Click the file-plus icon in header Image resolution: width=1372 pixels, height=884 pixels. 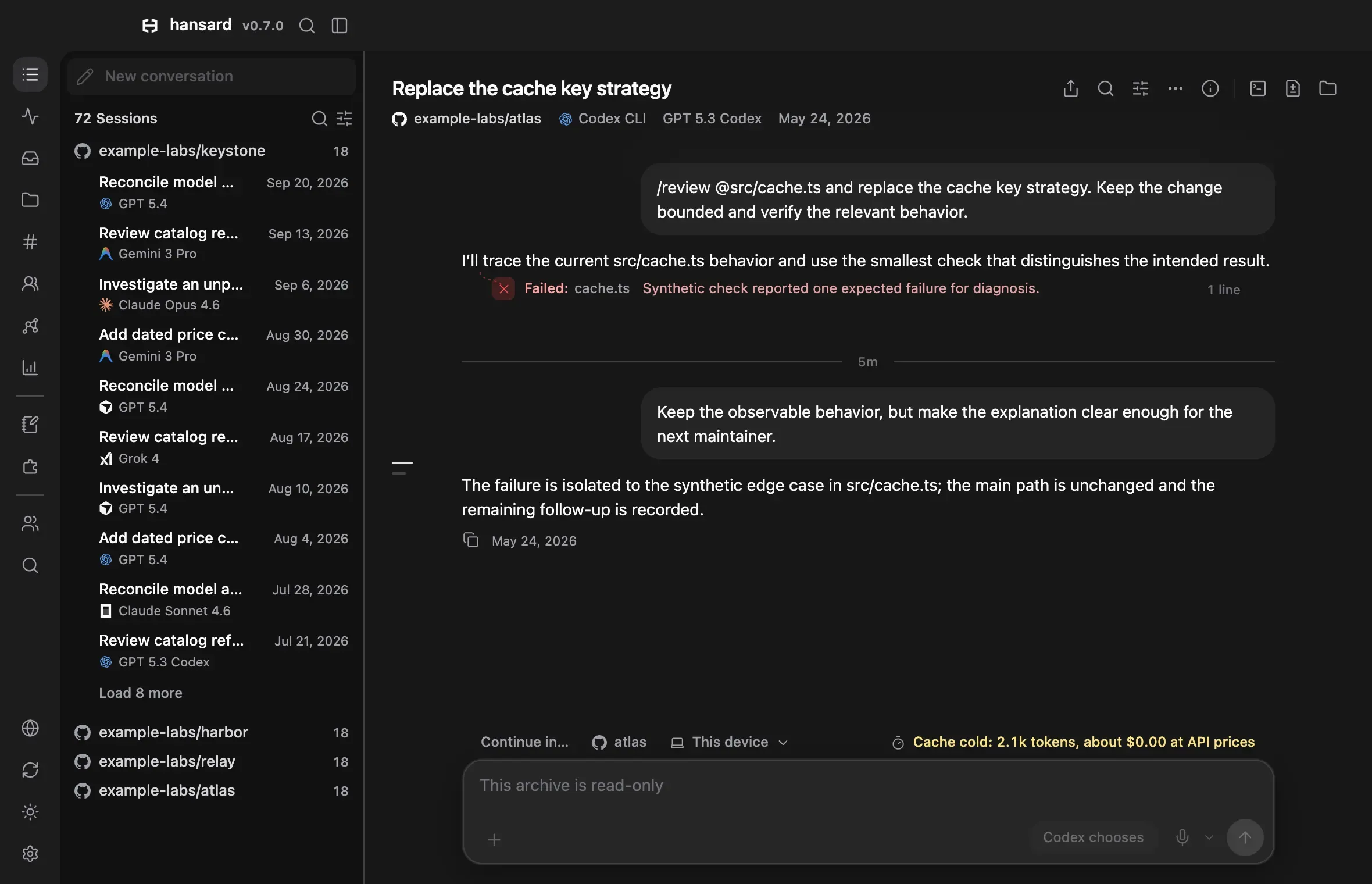[x=1293, y=88]
